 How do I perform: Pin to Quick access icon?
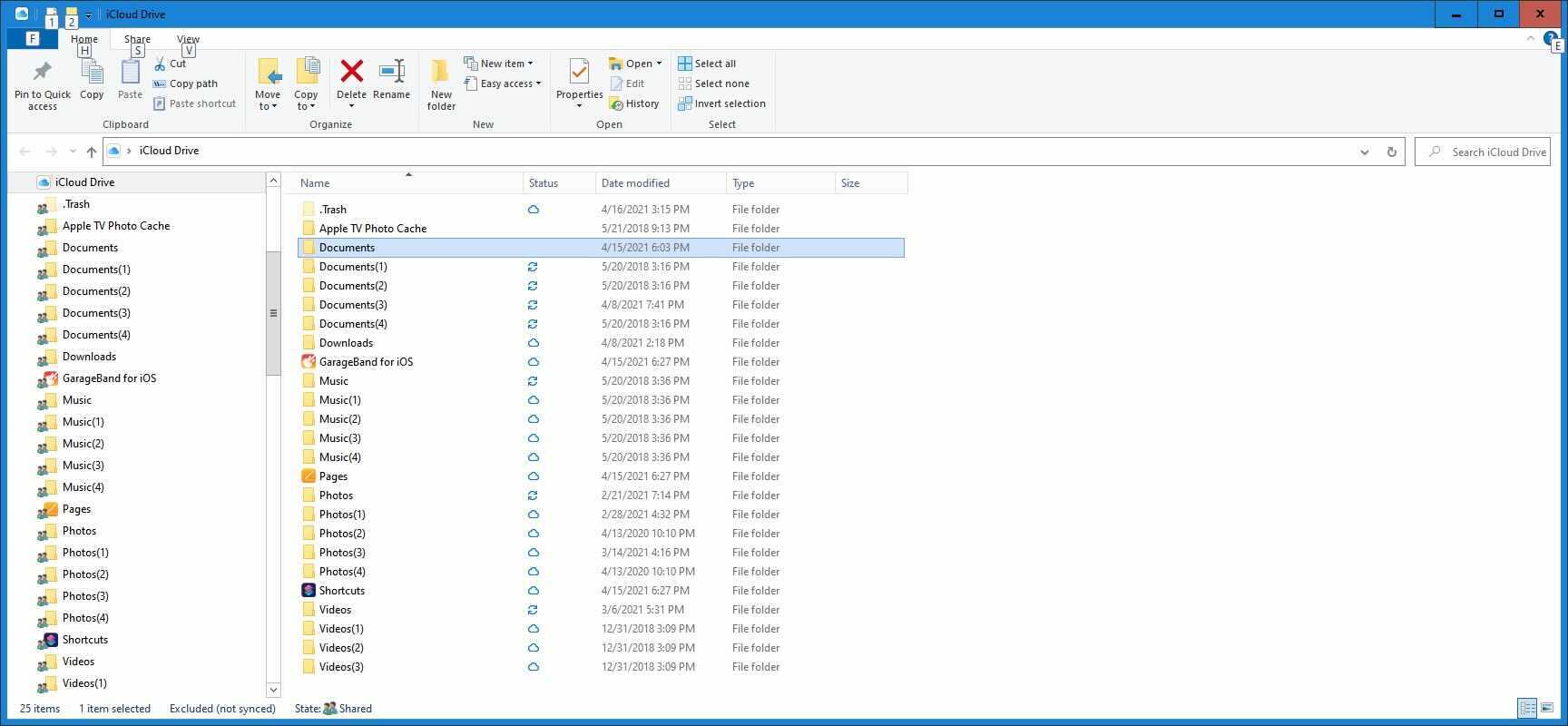point(42,73)
